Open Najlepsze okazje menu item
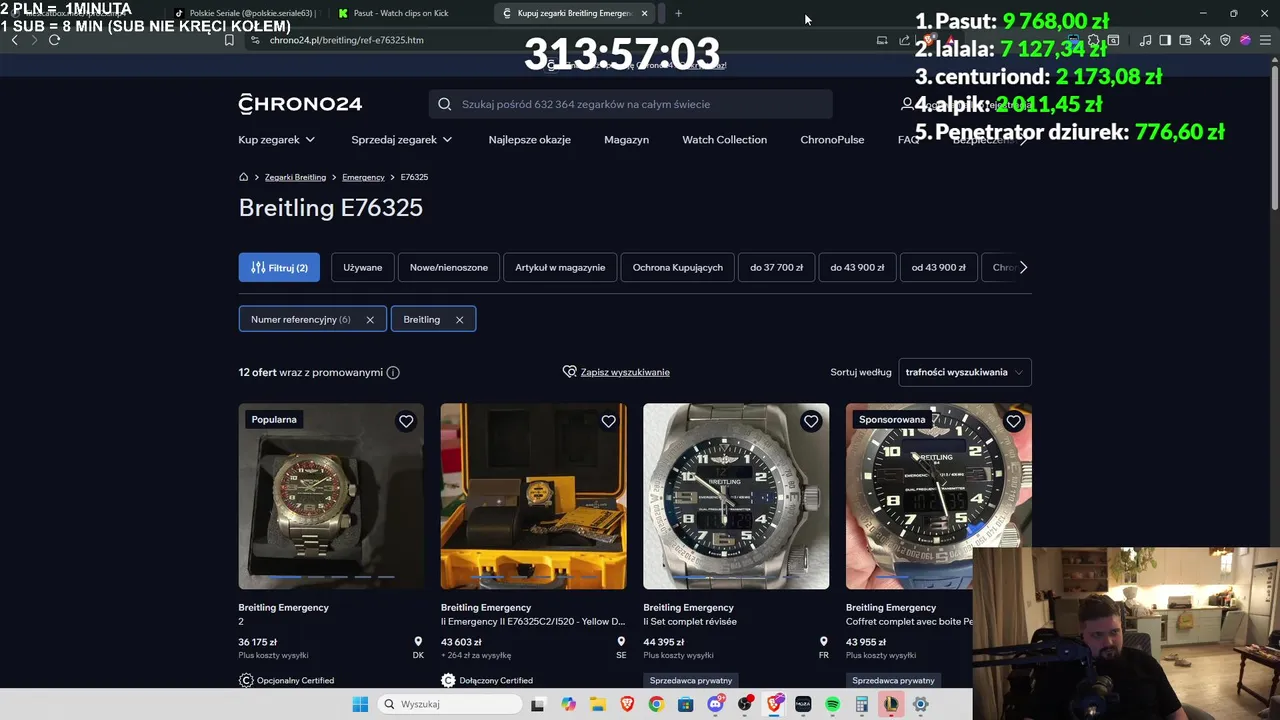Screen dimensions: 1280x720 (529, 139)
